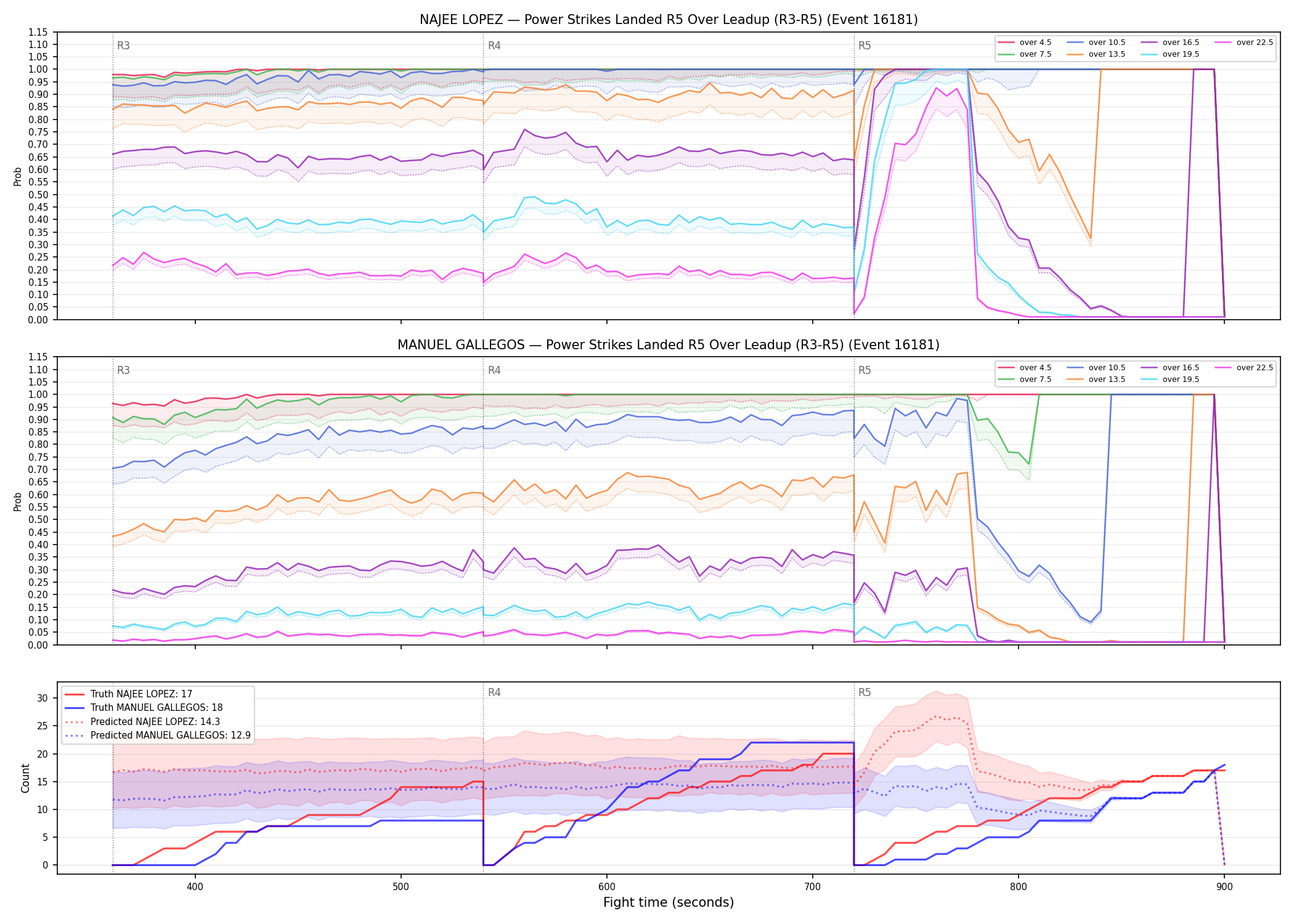Image resolution: width=1294 pixels, height=924 pixels.
Task: Click the R4 round label in the Count chart
Action: (x=494, y=692)
